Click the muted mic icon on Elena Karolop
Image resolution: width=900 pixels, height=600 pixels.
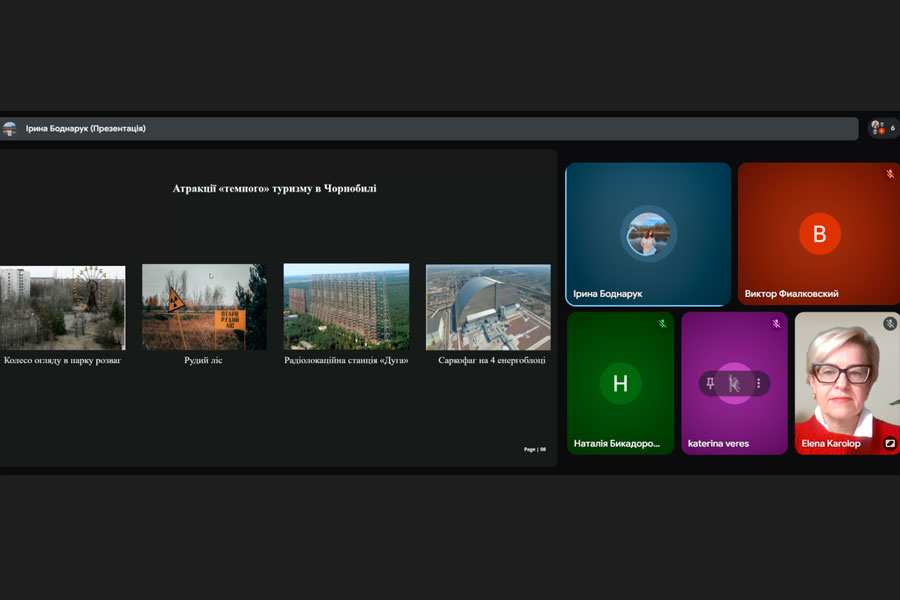(889, 324)
